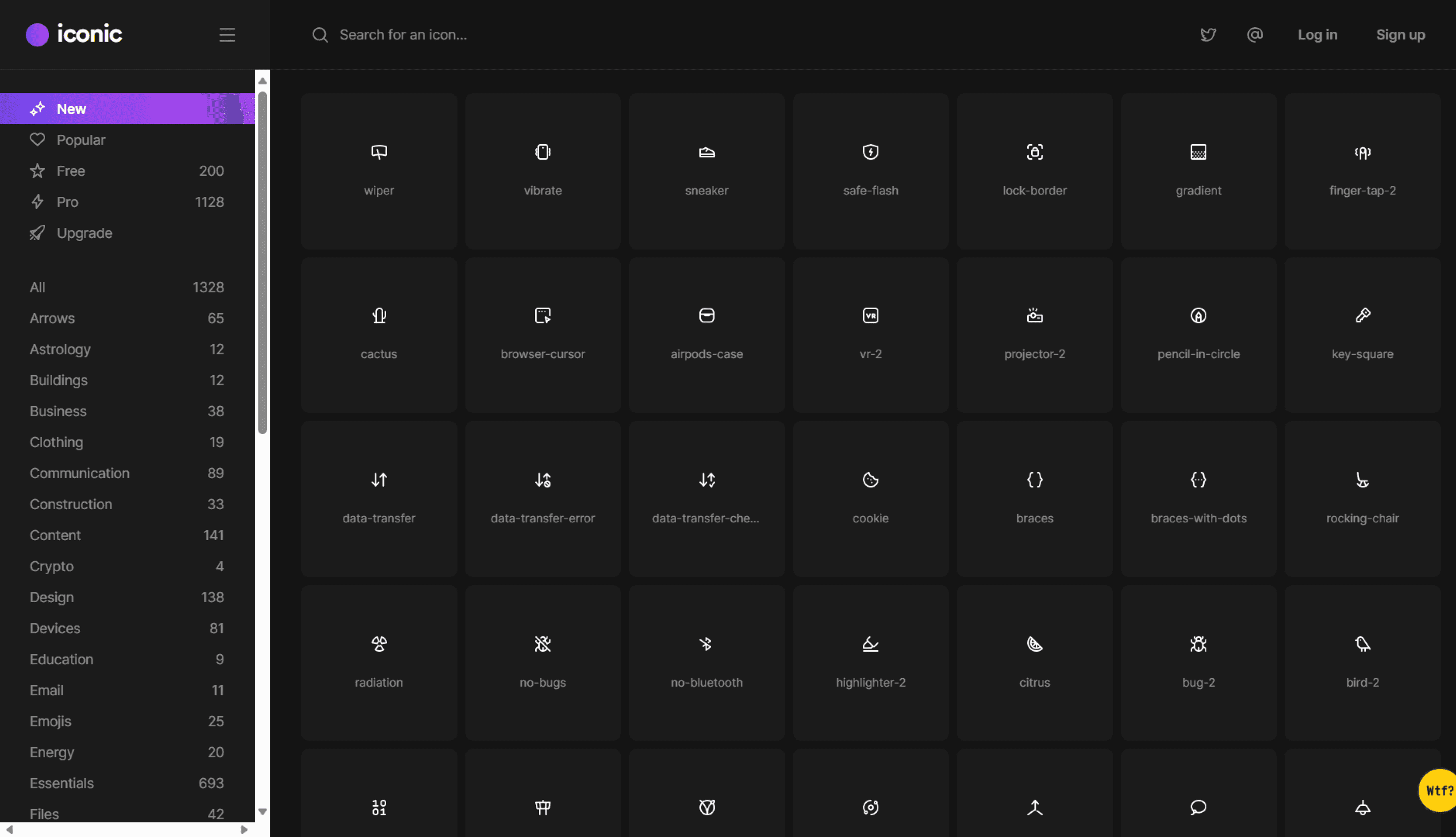The image size is (1456, 837).
Task: Browse the Design category
Action: coord(127,597)
